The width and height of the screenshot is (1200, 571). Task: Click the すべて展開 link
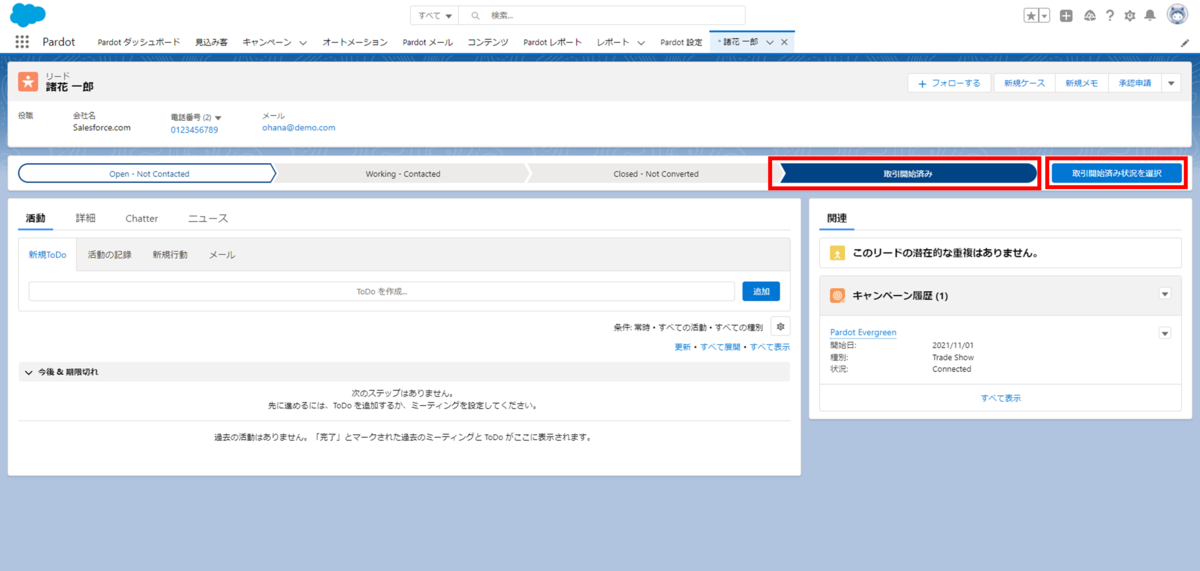tap(721, 347)
